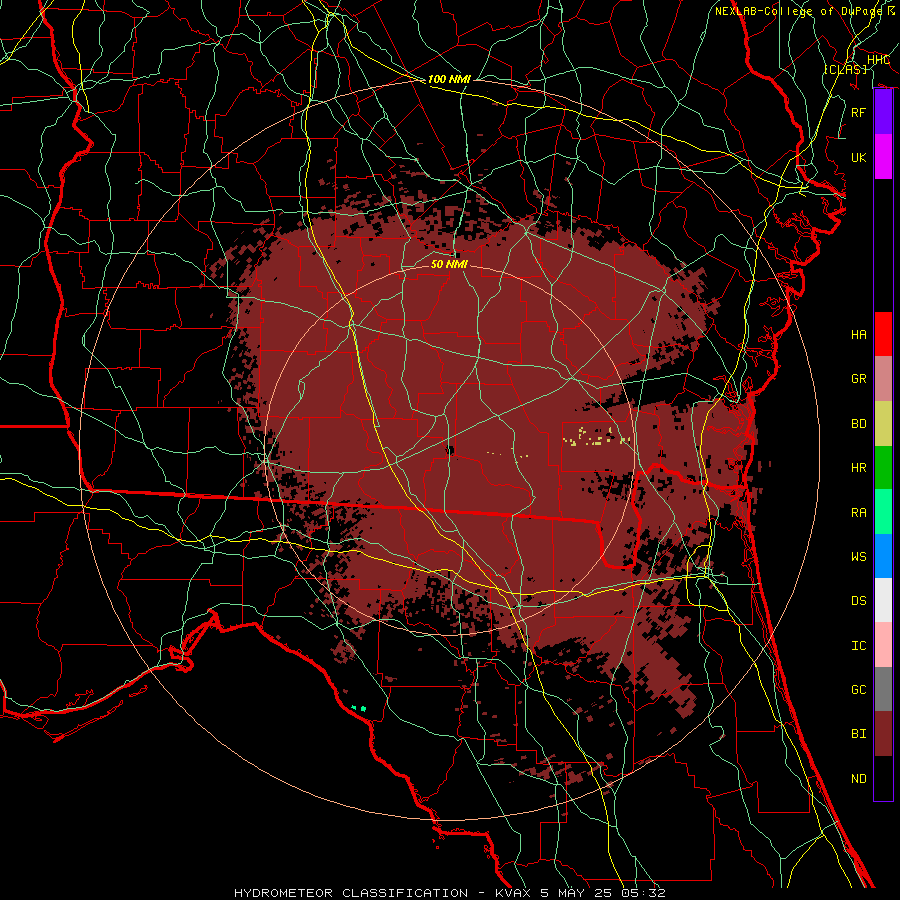
Task: Click the RF purple legend swatch
Action: coord(883,112)
